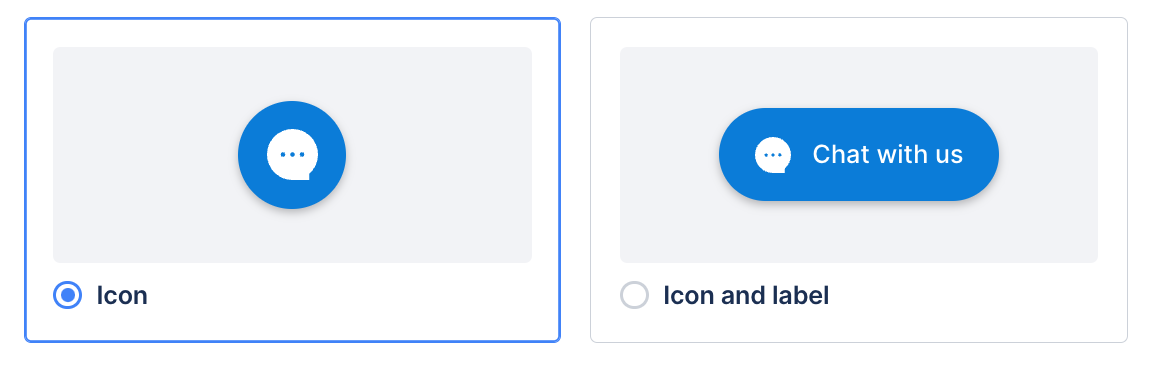1158x368 pixels.
Task: Select the Icon and label radio button
Action: pyautogui.click(x=634, y=296)
